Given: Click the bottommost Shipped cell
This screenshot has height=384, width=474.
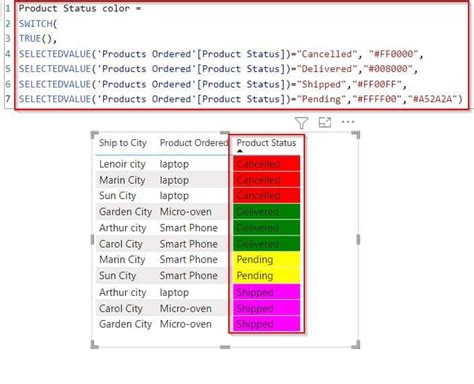Looking at the screenshot, I should pos(266,324).
